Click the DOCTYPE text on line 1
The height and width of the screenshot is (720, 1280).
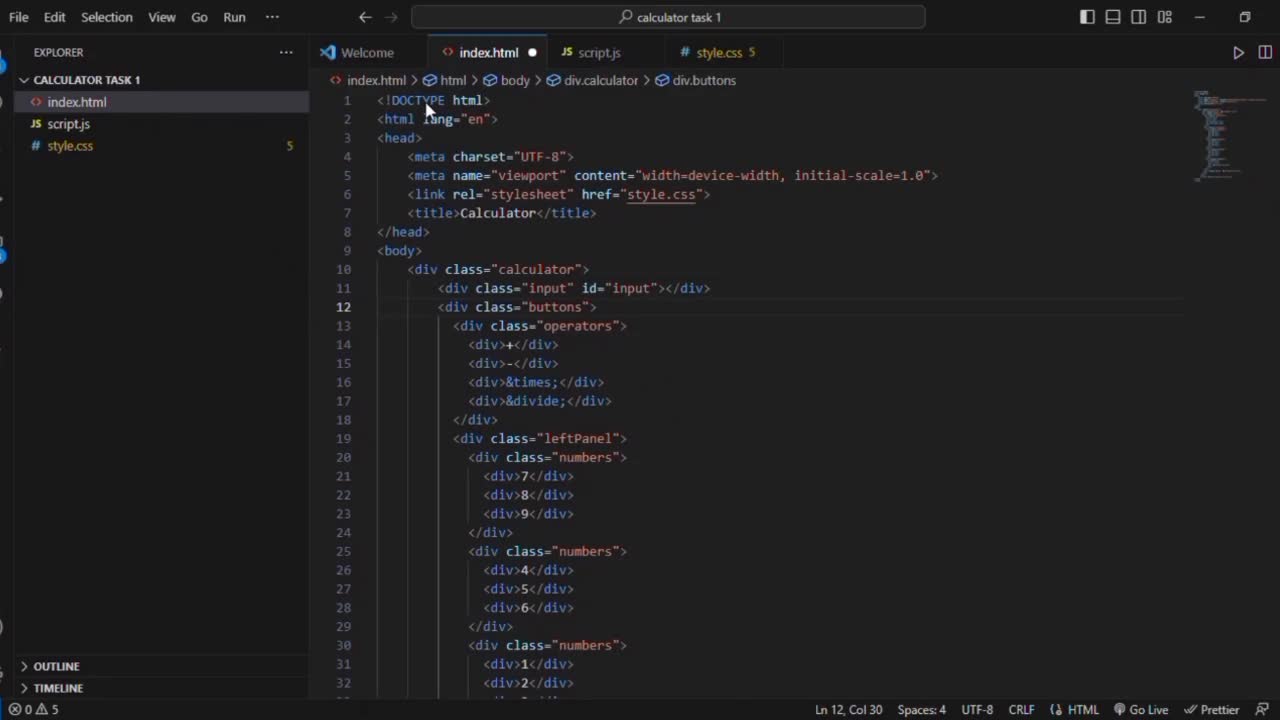tap(418, 100)
